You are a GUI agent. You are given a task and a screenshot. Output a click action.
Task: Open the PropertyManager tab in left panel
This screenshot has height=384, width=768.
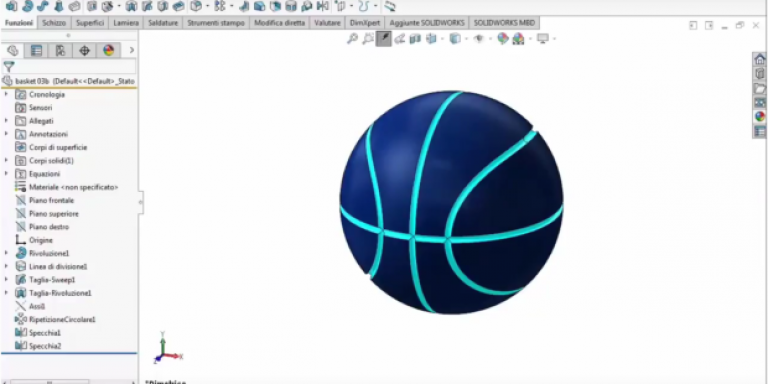coord(36,50)
